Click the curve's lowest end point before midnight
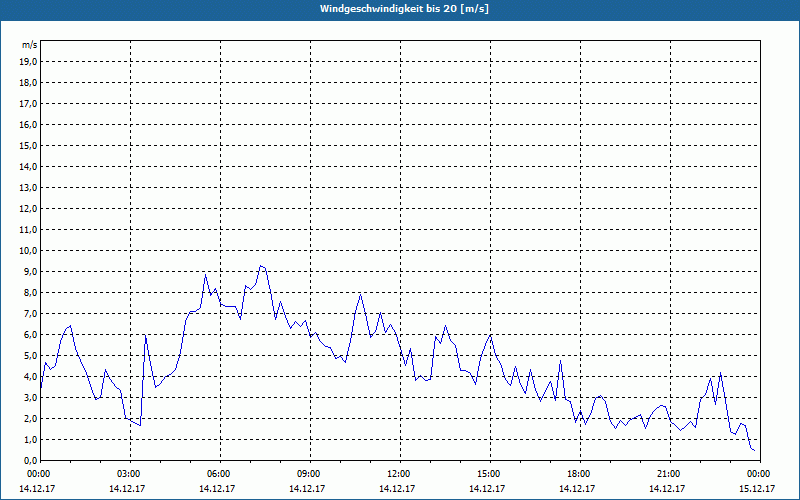 coord(755,451)
